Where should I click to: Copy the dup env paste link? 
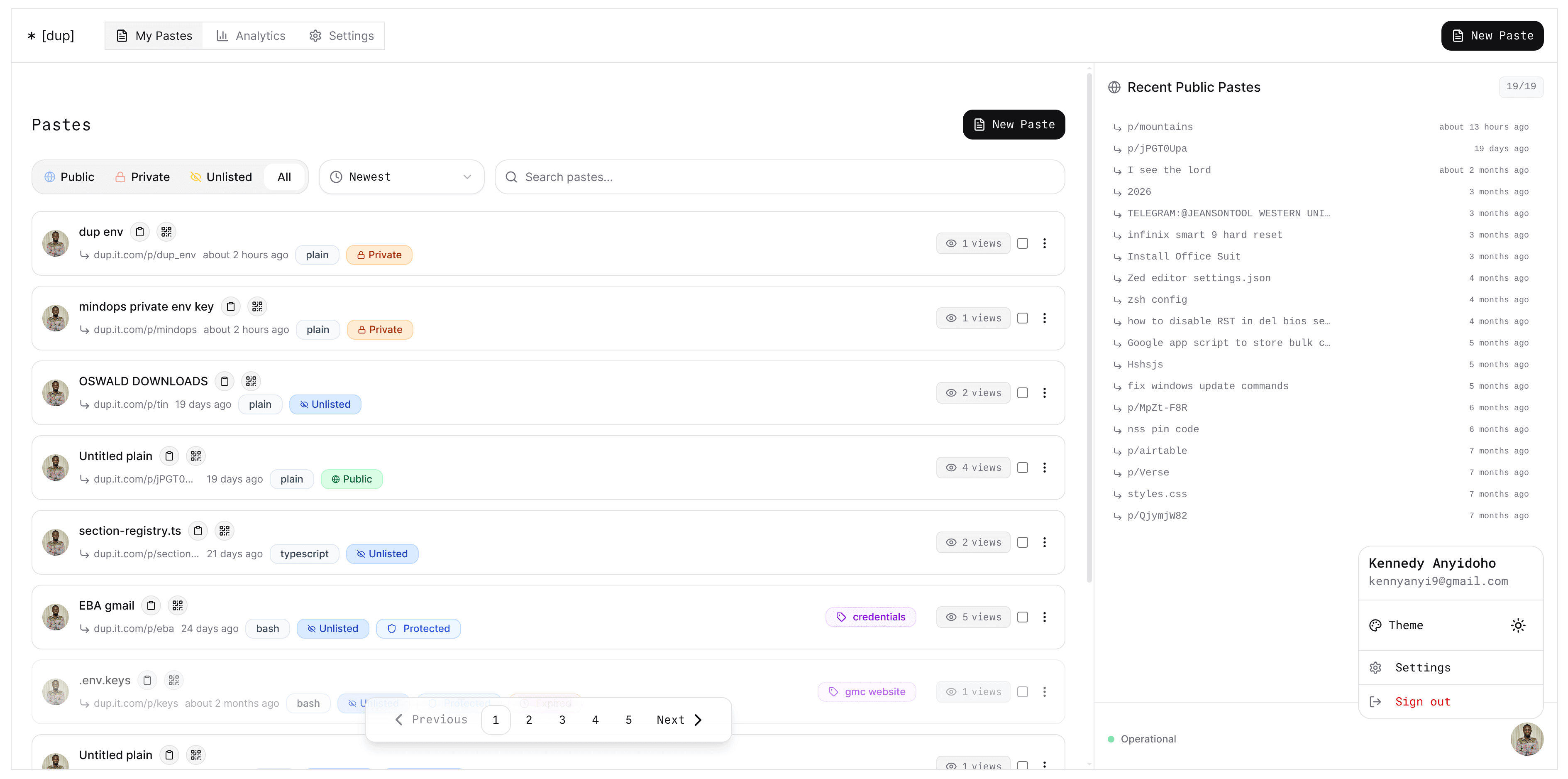(x=140, y=231)
